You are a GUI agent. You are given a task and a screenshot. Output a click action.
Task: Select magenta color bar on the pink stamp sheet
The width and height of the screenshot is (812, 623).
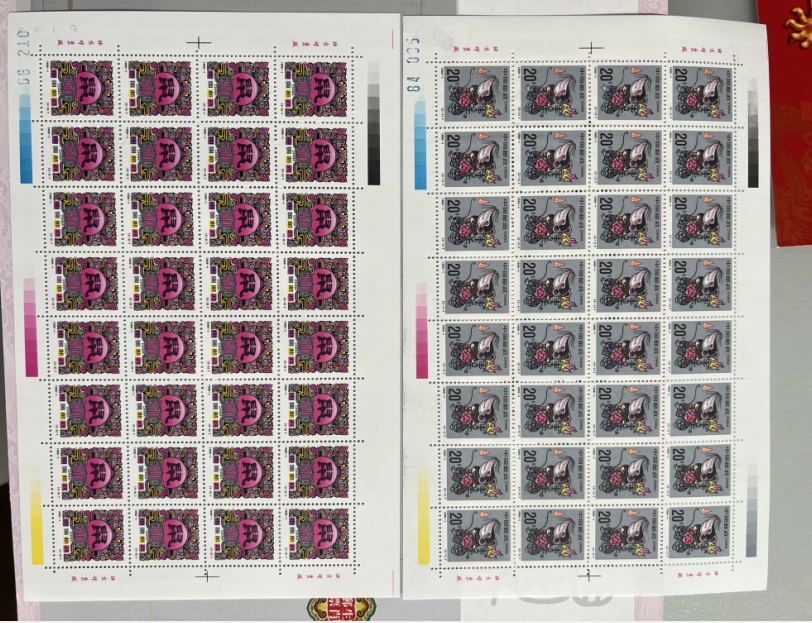(31, 327)
